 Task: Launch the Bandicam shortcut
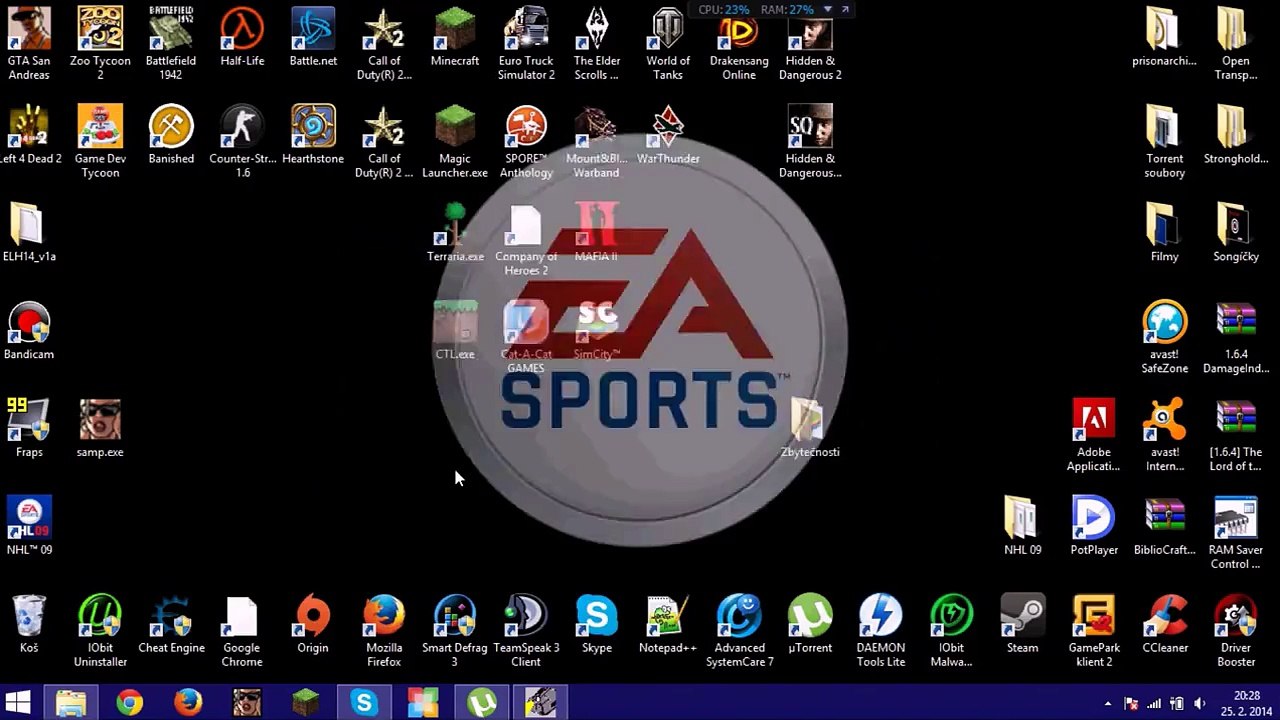pyautogui.click(x=29, y=331)
